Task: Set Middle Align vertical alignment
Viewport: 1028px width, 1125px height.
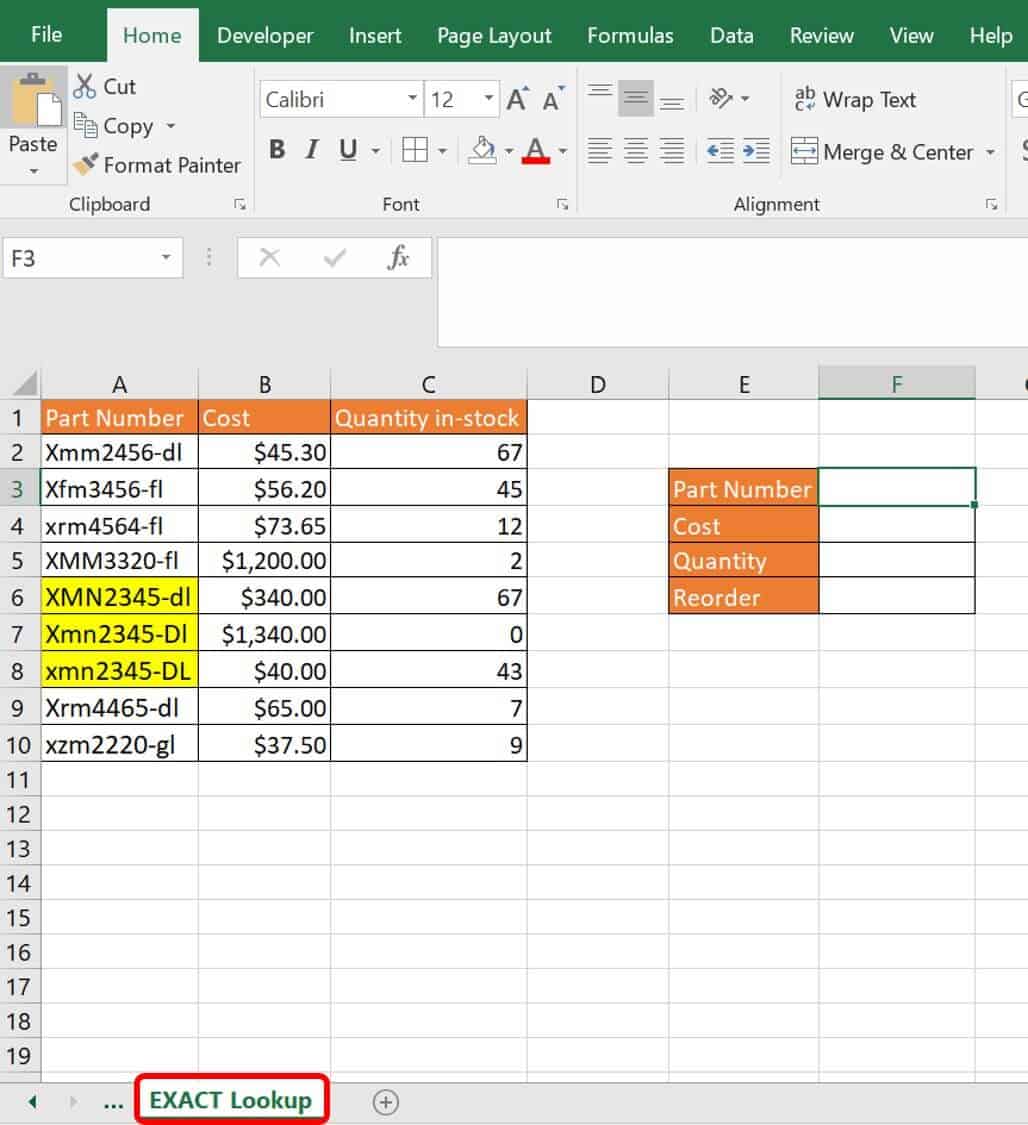Action: pyautogui.click(x=636, y=98)
